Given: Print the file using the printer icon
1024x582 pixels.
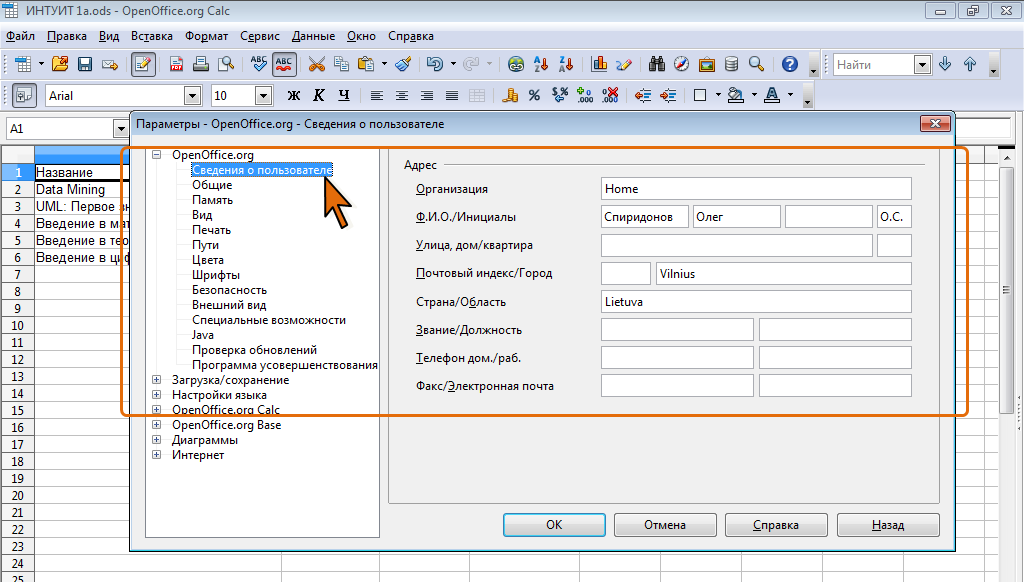Looking at the screenshot, I should click(x=201, y=64).
